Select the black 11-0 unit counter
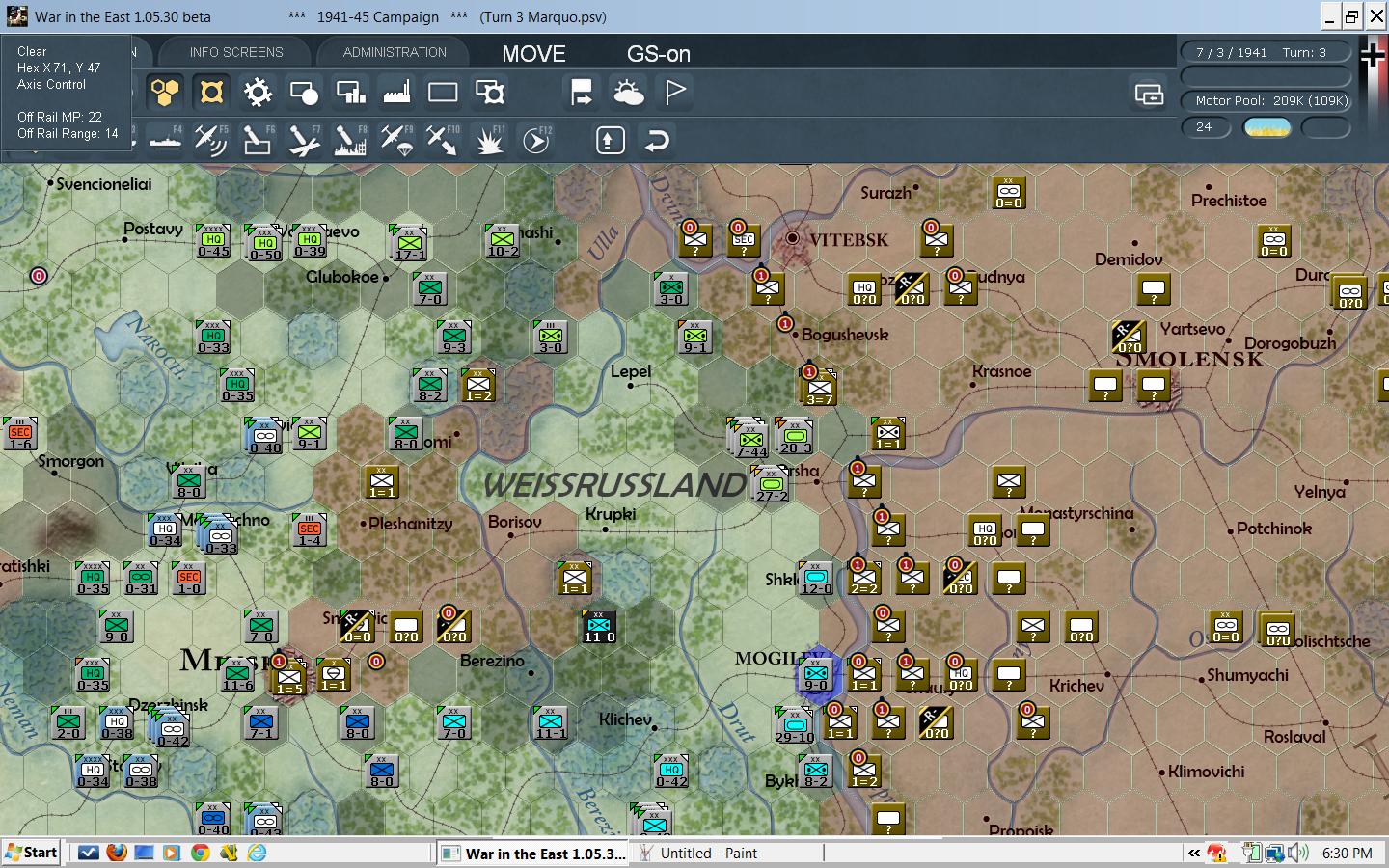1389x868 pixels. coord(599,626)
